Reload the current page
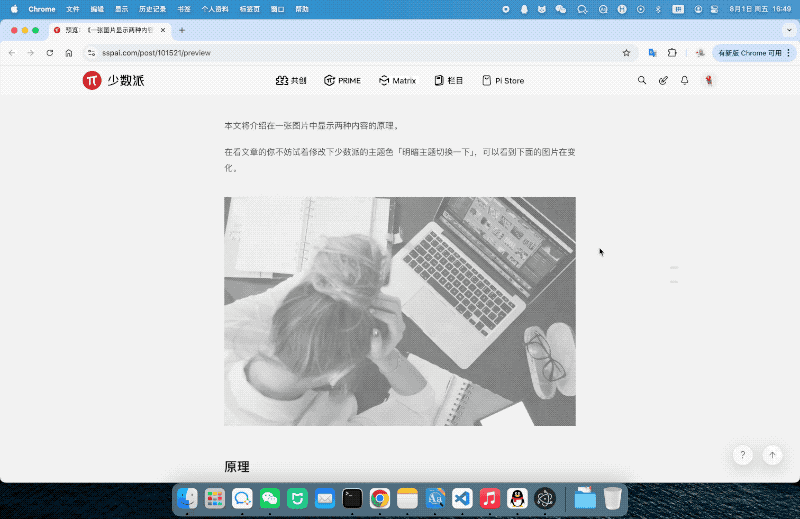The height and width of the screenshot is (519, 800). (49, 53)
